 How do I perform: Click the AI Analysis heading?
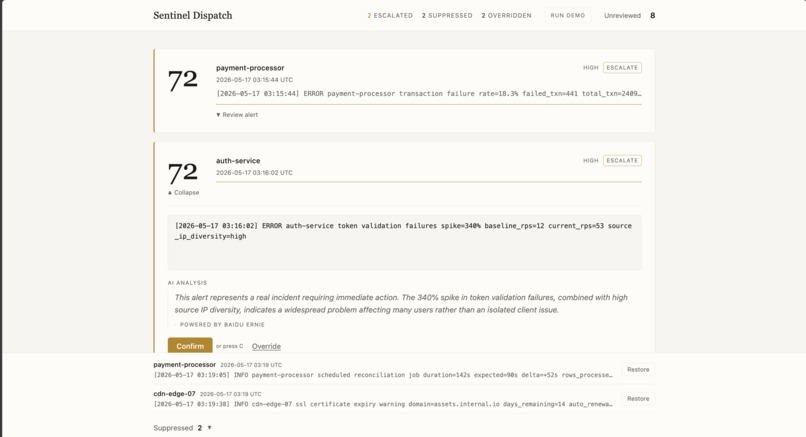point(187,283)
